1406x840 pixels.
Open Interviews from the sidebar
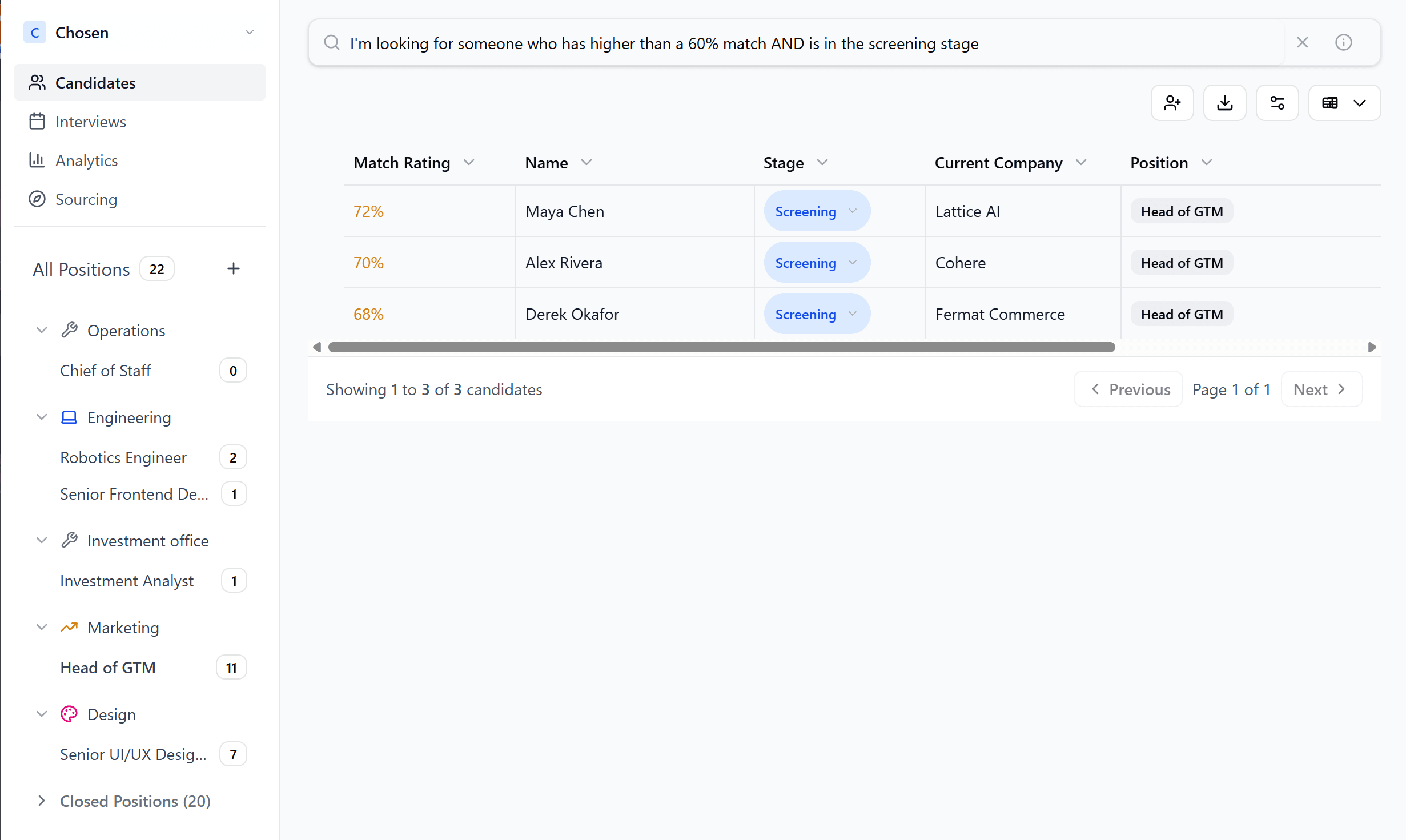(90, 121)
